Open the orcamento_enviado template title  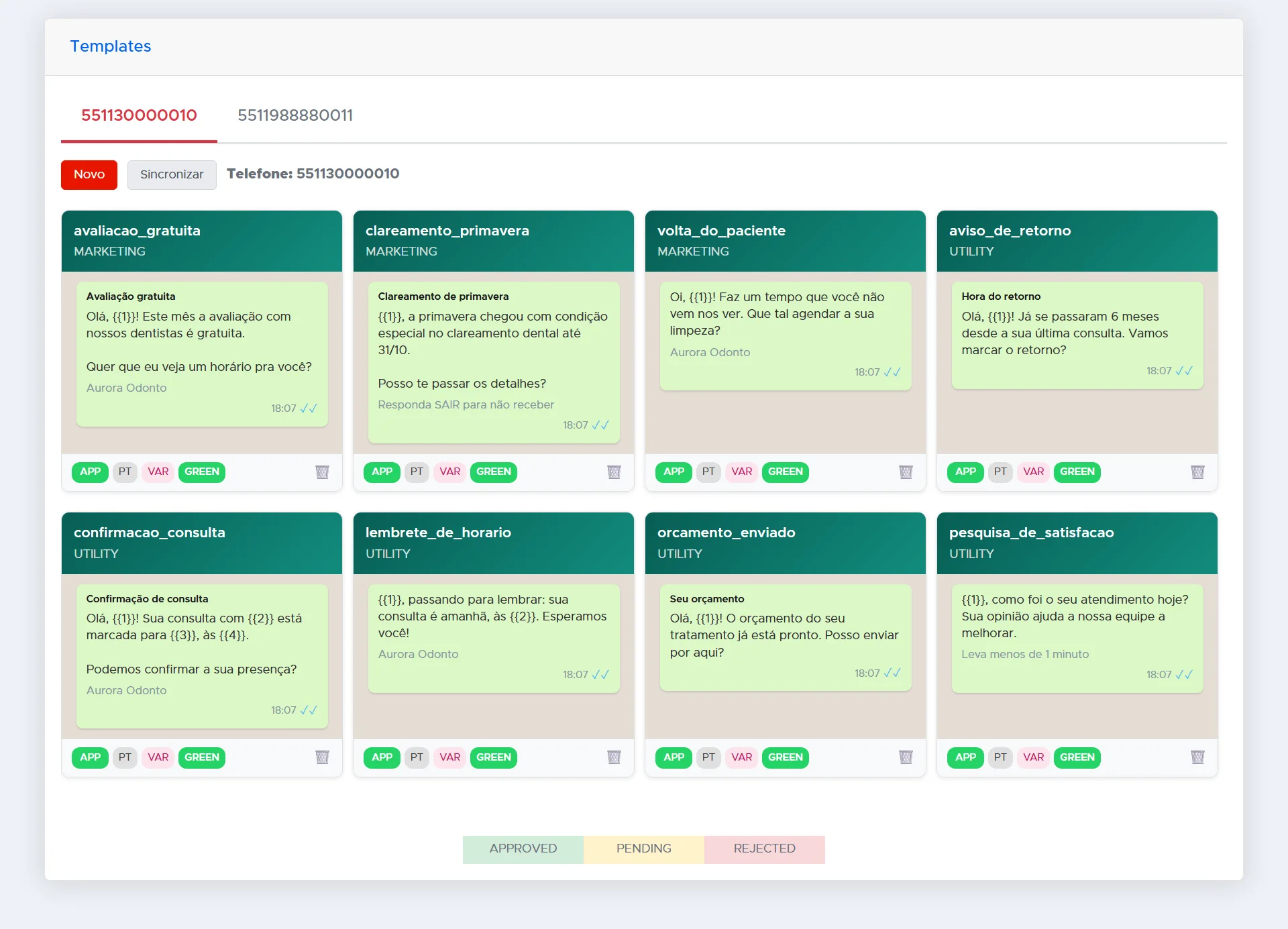[x=727, y=533]
